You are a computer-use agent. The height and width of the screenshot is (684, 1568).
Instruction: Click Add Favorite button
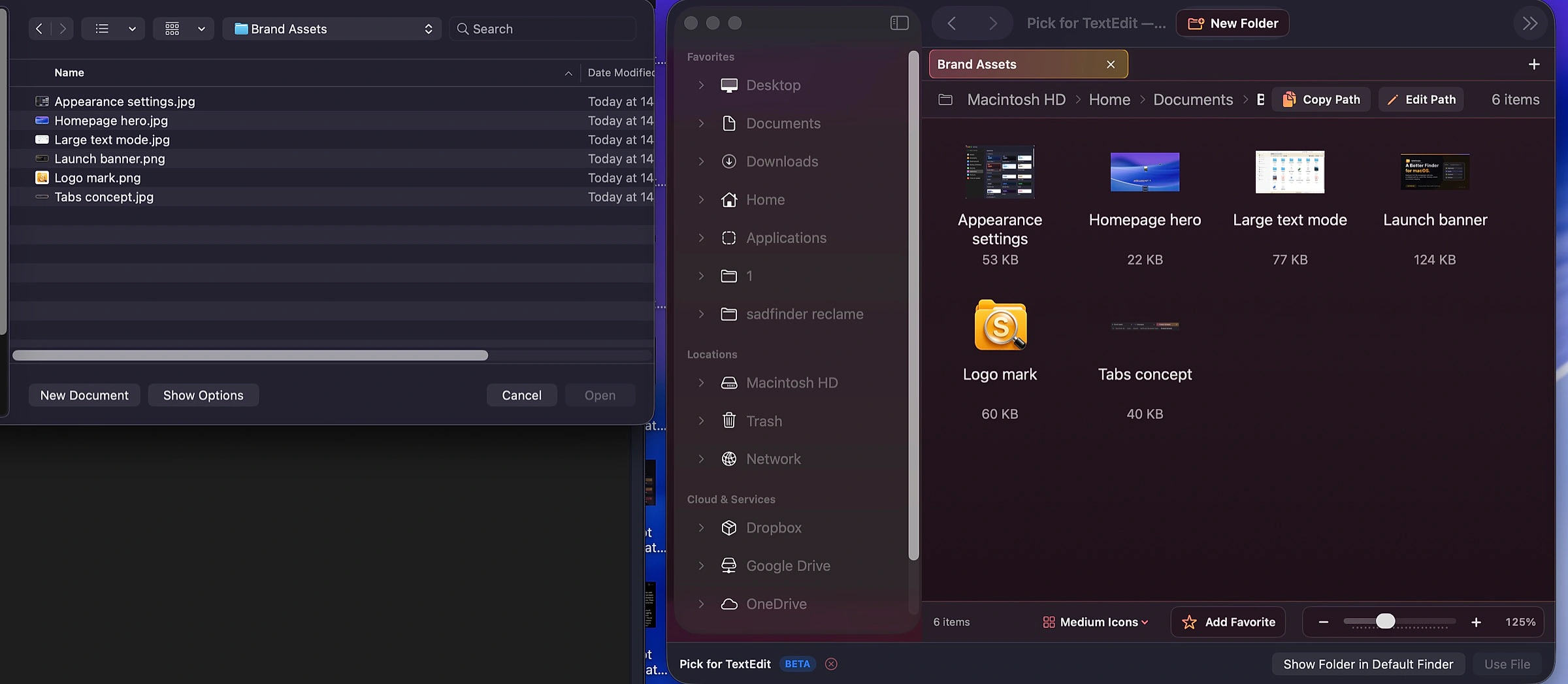click(1228, 623)
